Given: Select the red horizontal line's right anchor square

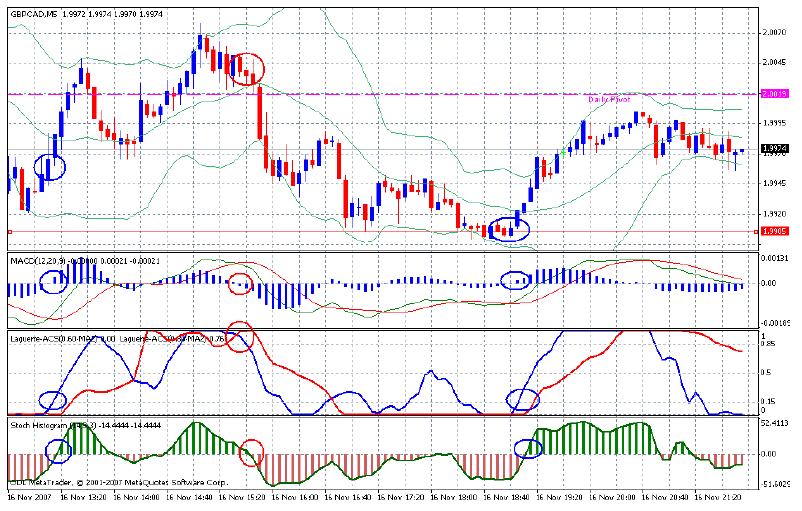Looking at the screenshot, I should click(756, 232).
